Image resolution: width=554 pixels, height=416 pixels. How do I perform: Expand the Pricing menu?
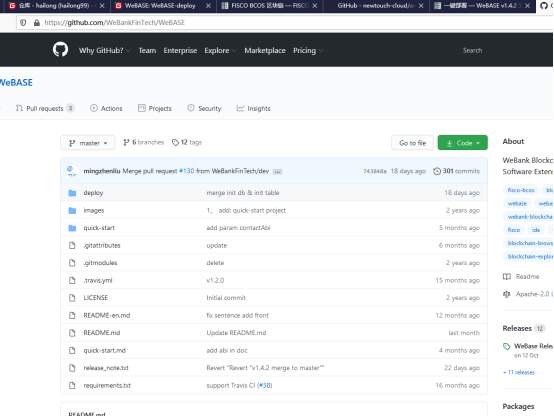click(308, 51)
